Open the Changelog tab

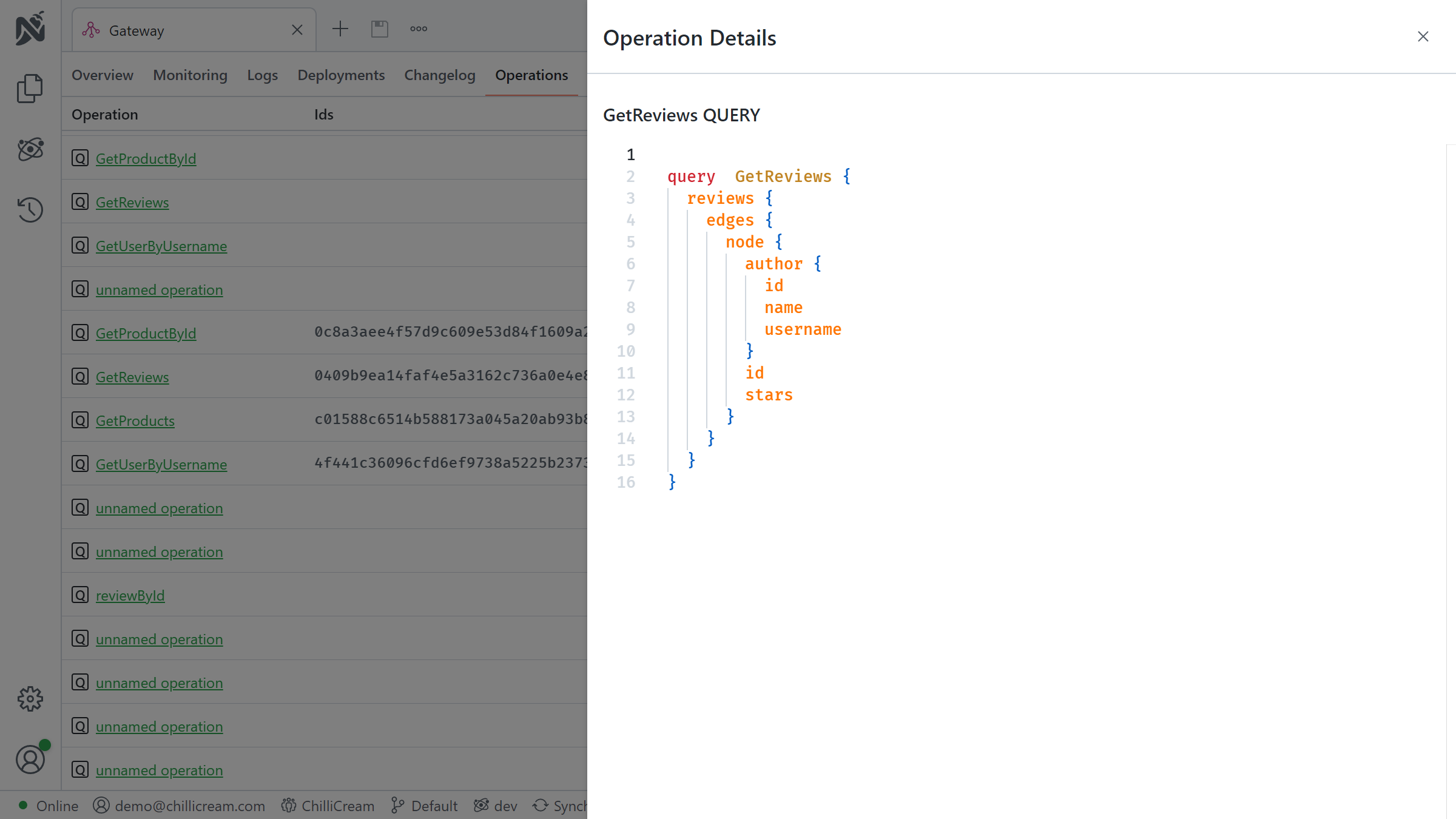[x=440, y=75]
